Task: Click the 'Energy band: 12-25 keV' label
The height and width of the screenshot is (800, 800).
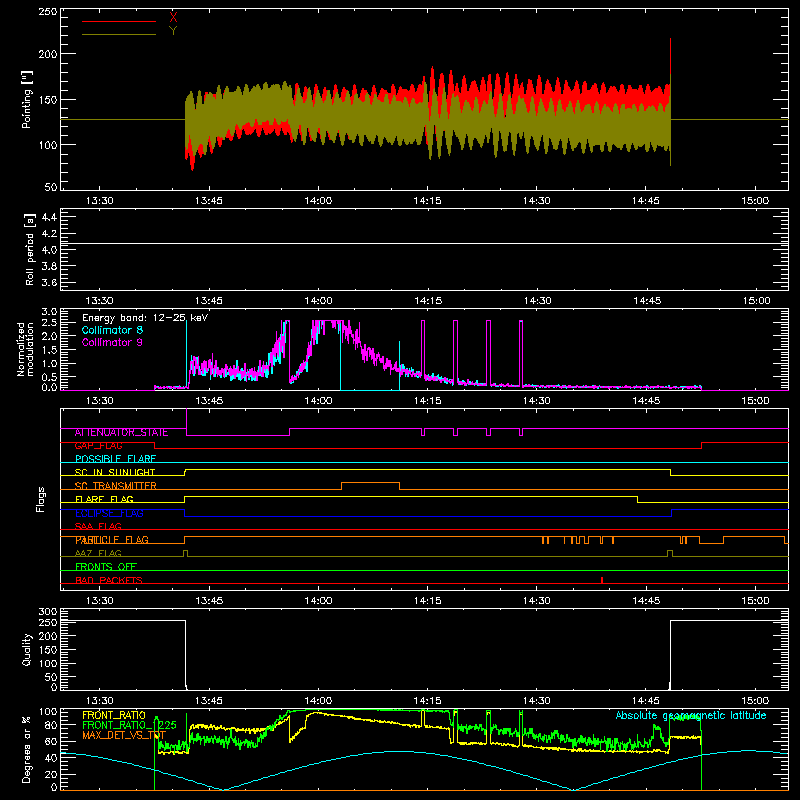Action: click(x=145, y=318)
